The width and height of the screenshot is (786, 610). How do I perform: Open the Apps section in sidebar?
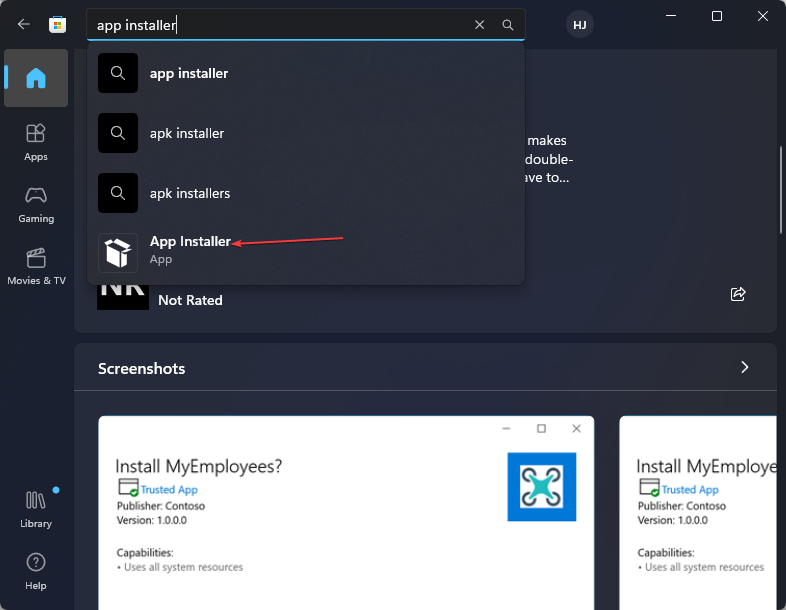point(36,142)
